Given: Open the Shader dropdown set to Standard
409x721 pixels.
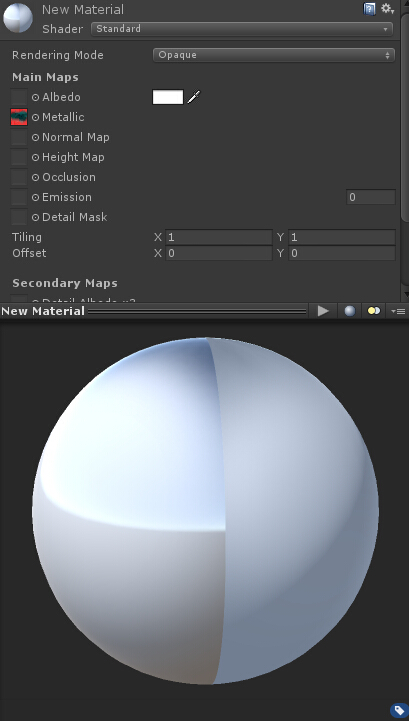Looking at the screenshot, I should (242, 29).
